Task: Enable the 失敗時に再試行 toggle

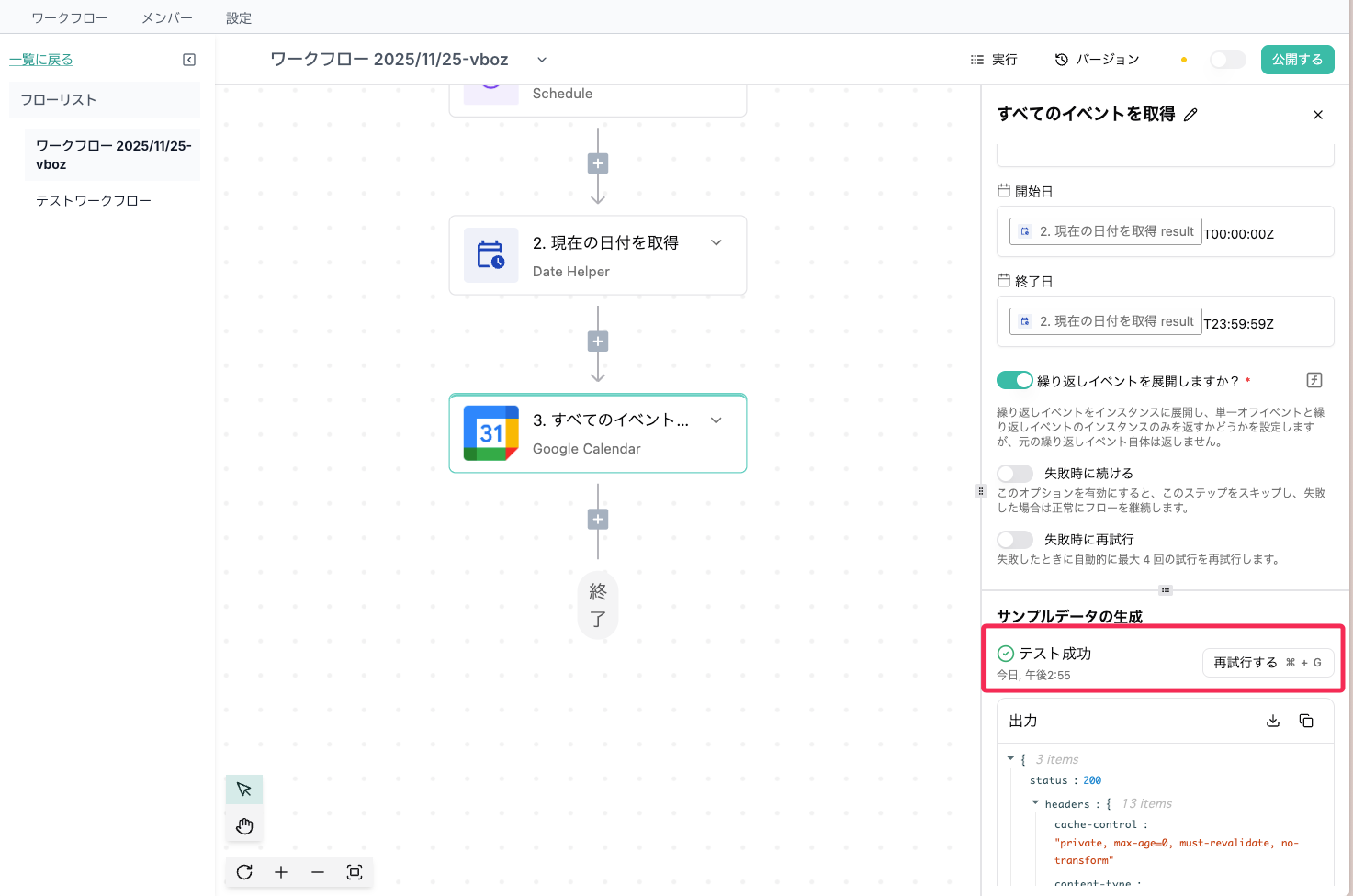Action: tap(1014, 540)
